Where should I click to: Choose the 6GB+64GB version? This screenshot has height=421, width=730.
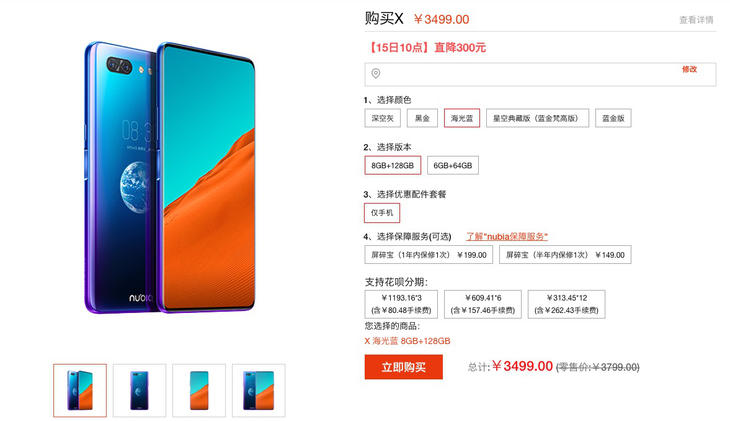pyautogui.click(x=453, y=165)
